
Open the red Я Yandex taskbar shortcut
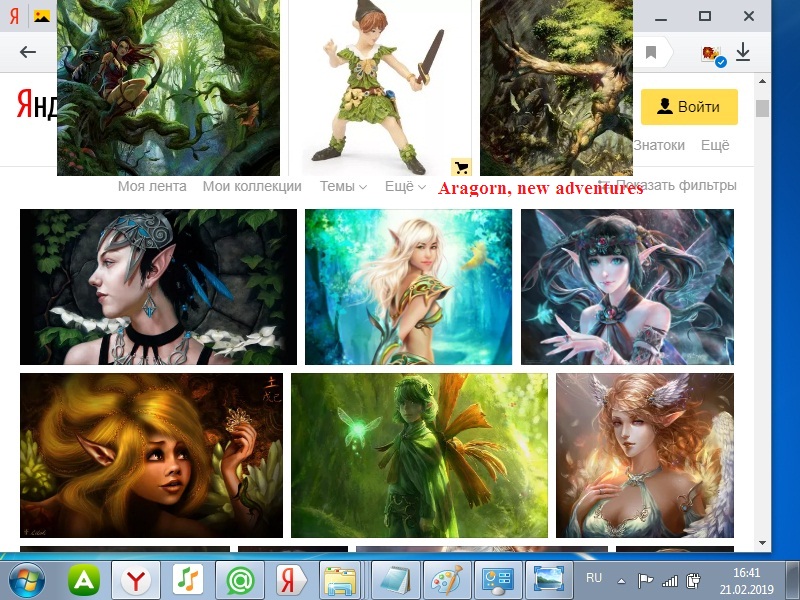coord(292,581)
